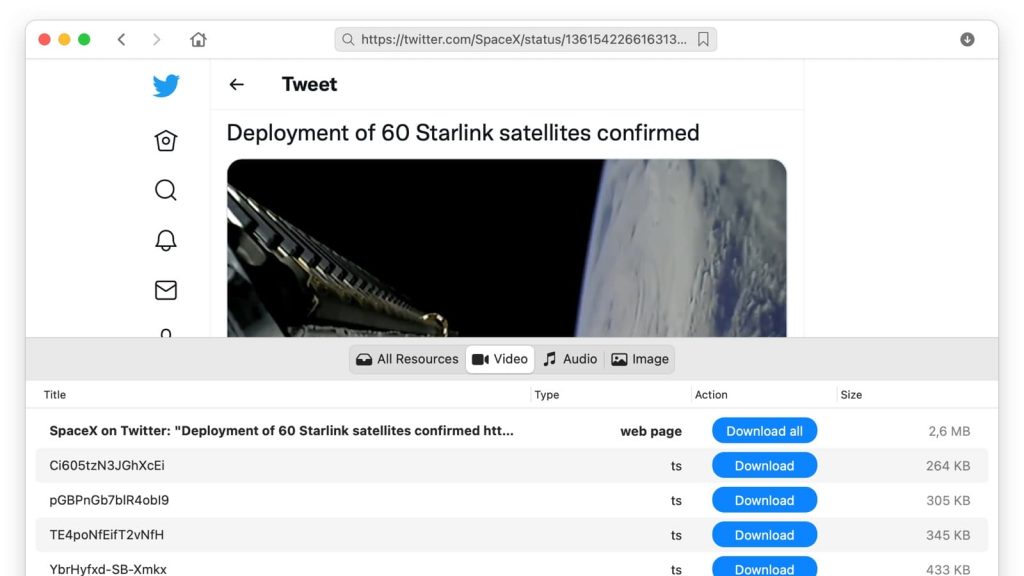Focus the URL address field
Screen dimensions: 1024x576
[x=525, y=40]
